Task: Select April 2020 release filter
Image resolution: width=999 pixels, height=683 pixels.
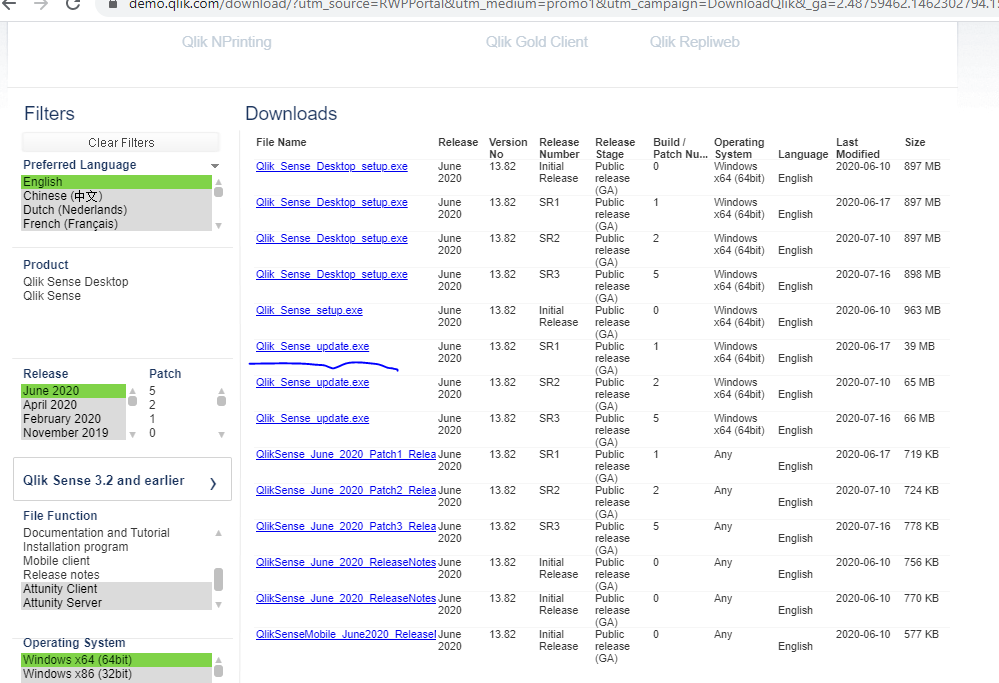Action: pos(74,405)
